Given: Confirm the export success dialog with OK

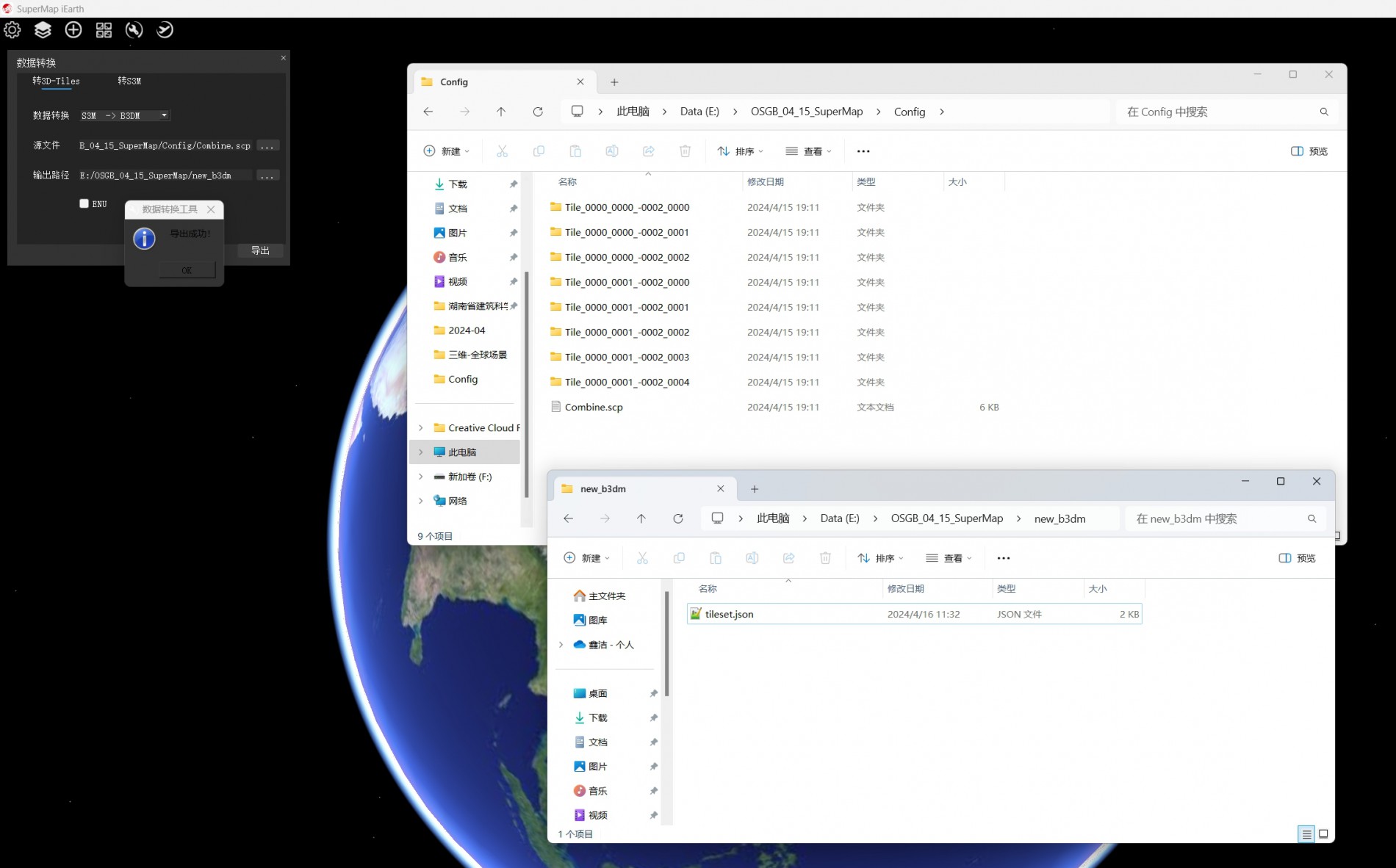Looking at the screenshot, I should tap(187, 270).
